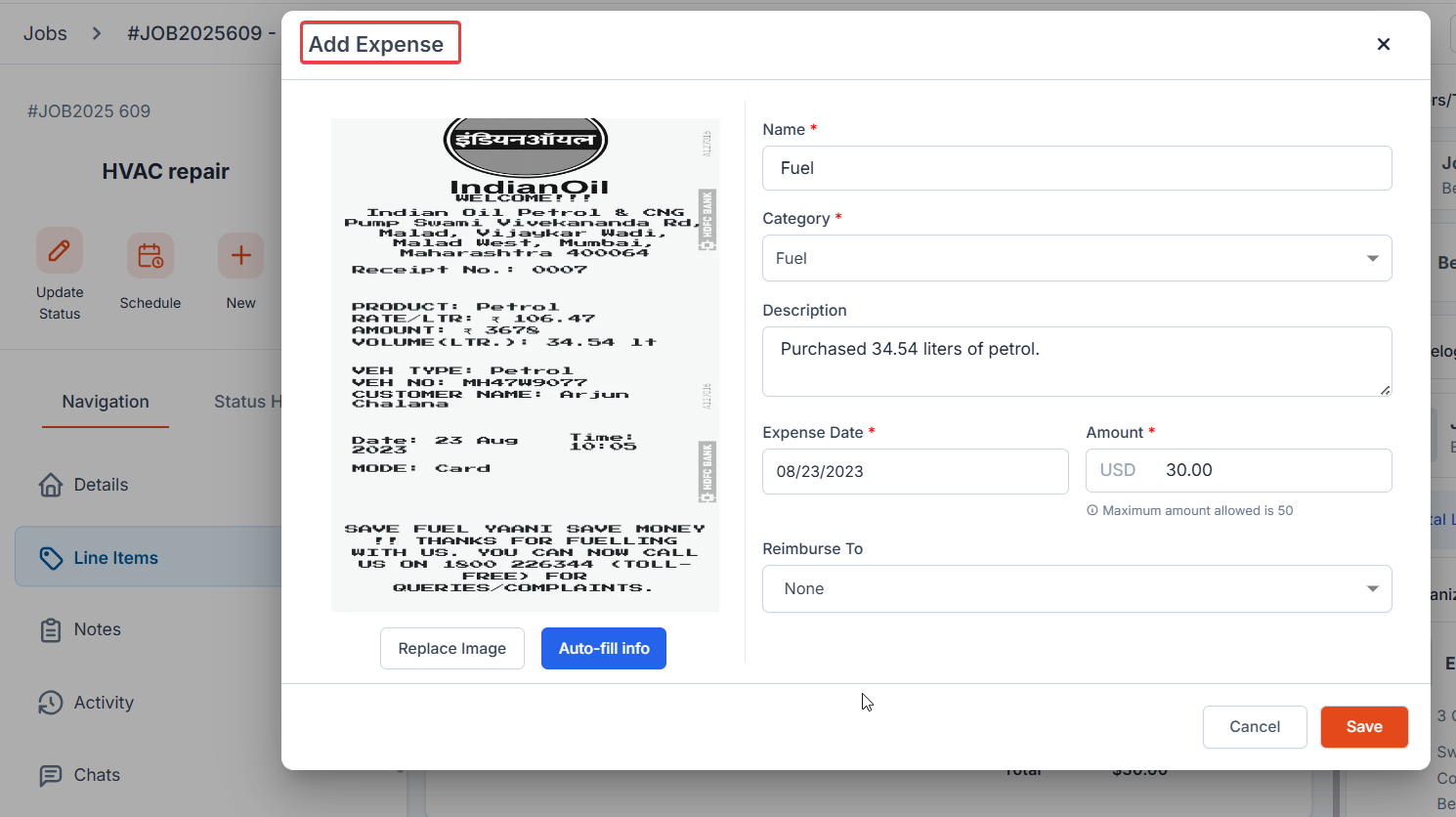Viewport: 1456px width, 817px height.
Task: Click the USD currency label
Action: click(x=1118, y=470)
